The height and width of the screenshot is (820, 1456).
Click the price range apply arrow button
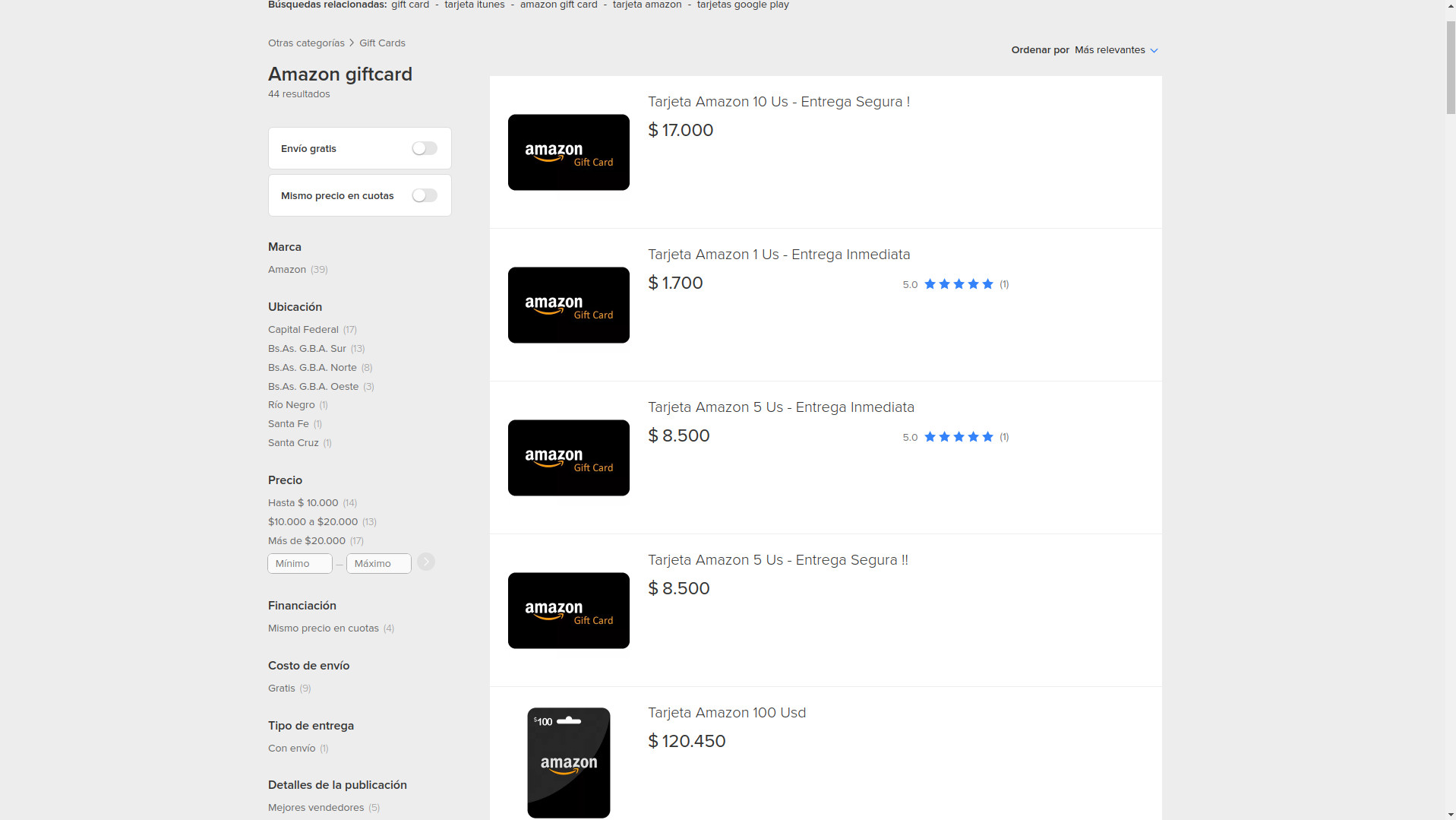click(426, 562)
